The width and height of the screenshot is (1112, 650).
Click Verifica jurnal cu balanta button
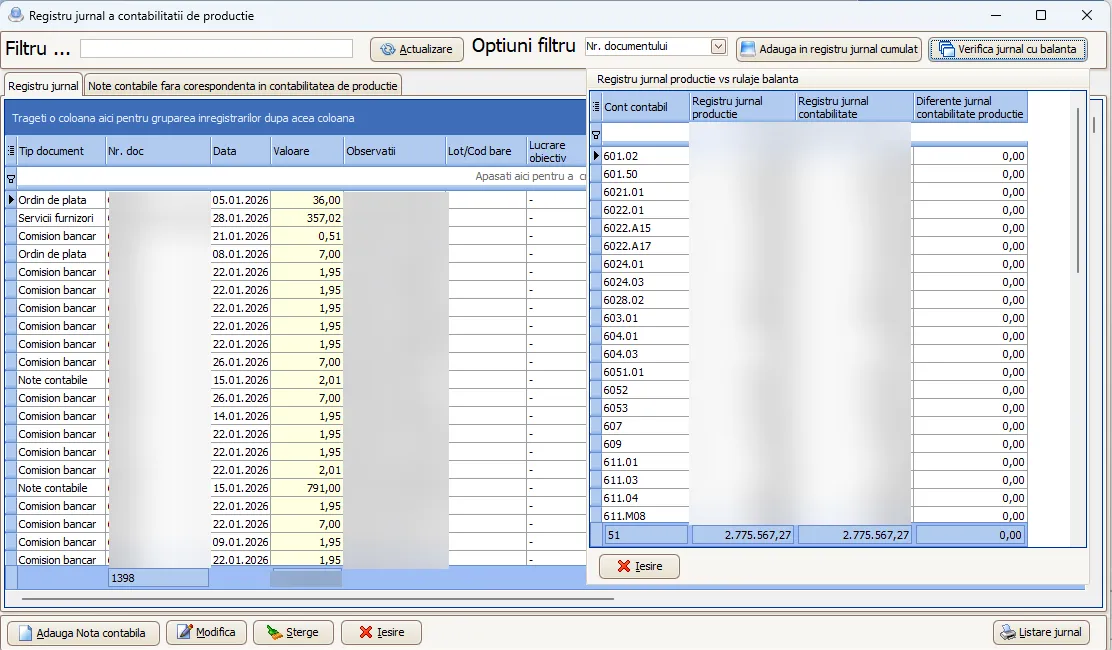coord(1008,49)
